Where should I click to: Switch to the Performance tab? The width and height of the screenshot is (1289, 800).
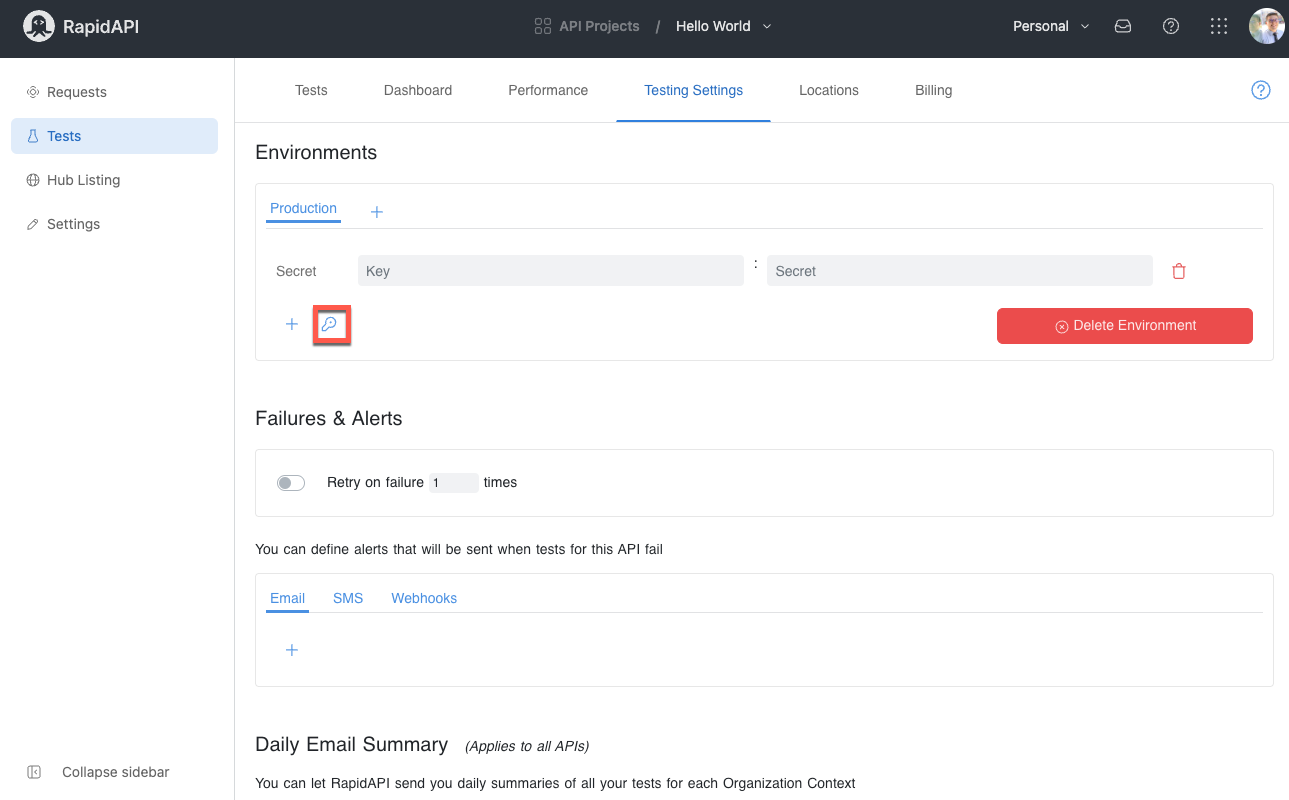click(x=548, y=90)
